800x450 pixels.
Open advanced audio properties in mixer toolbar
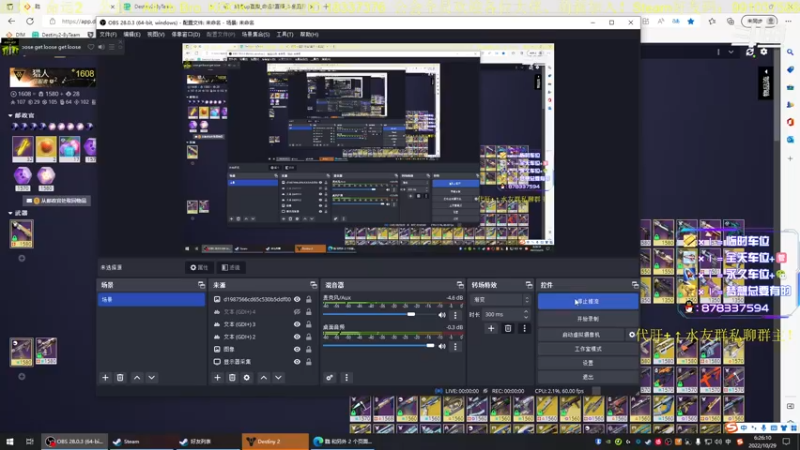(x=330, y=378)
